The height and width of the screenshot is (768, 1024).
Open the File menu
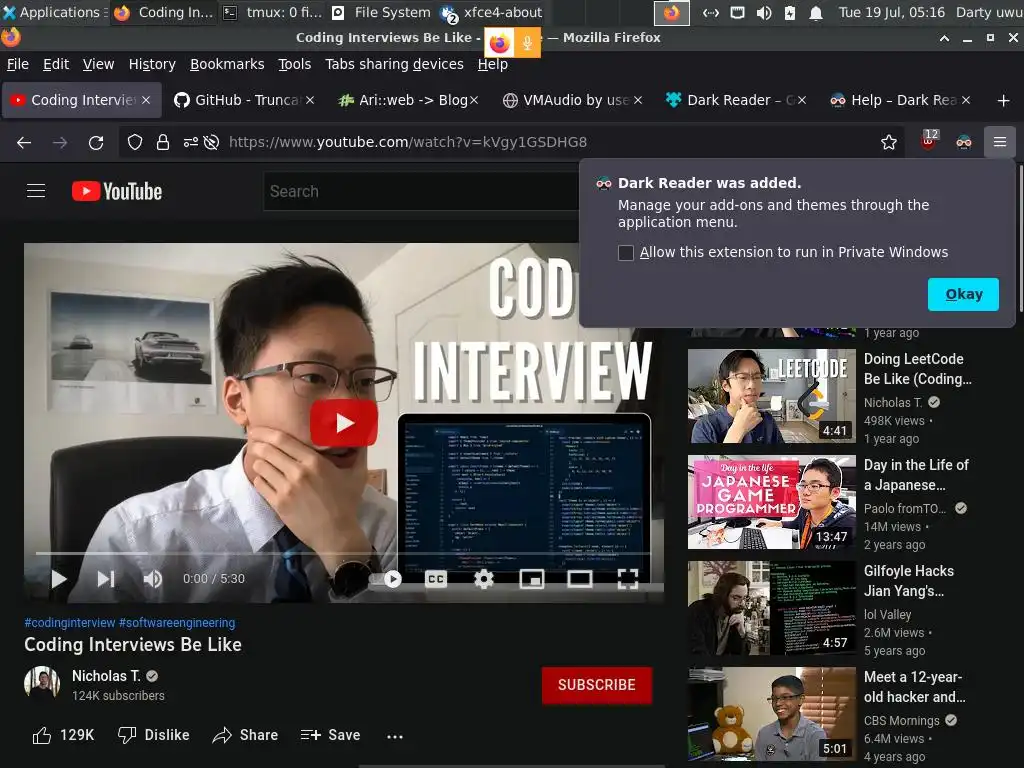[18, 64]
